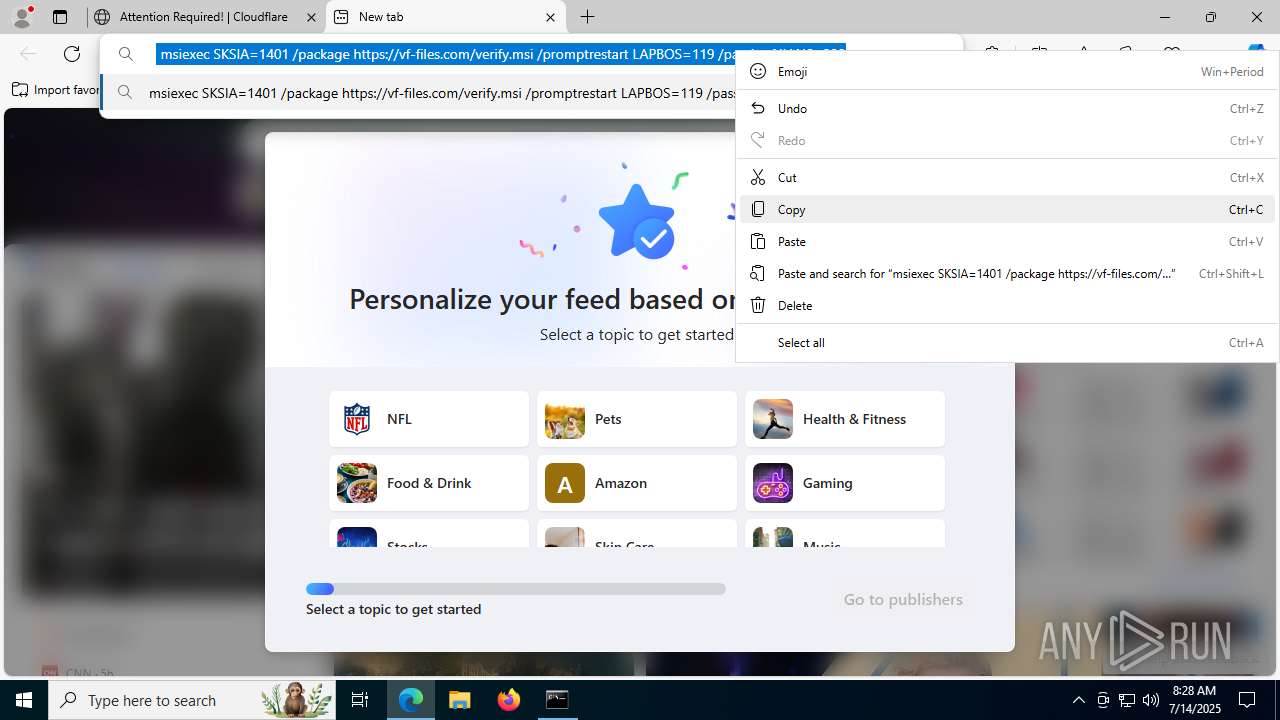Click the volume speaker tray icon
Viewport: 1280px width, 720px height.
(x=1151, y=700)
